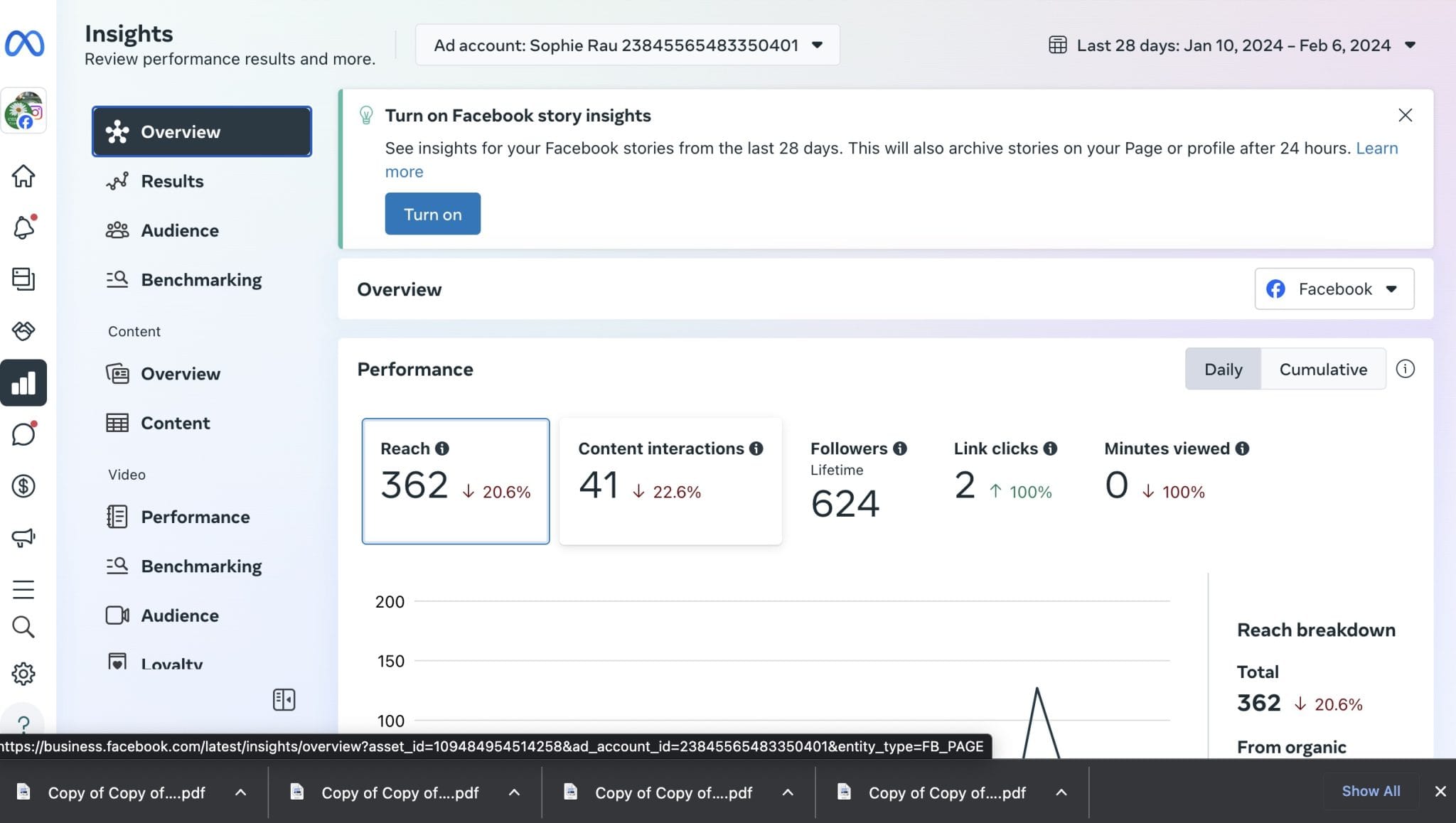Image resolution: width=1456 pixels, height=823 pixels.
Task: Switch to the Audience section
Action: 180,230
